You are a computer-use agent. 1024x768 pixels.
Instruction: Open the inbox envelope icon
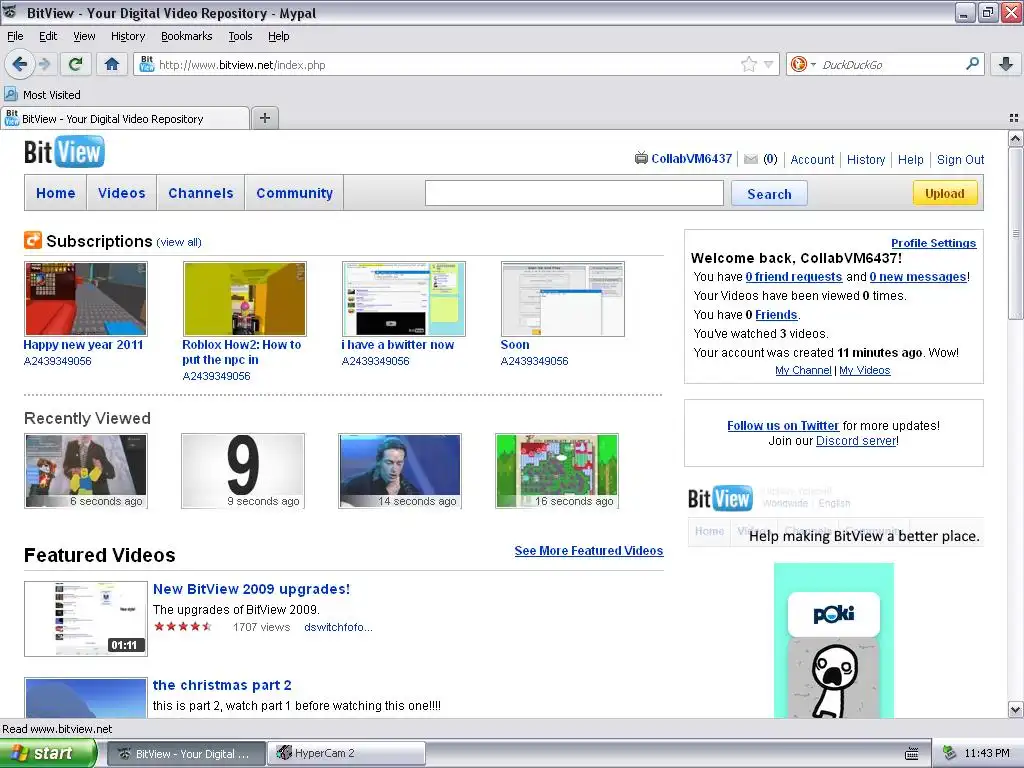click(751, 159)
